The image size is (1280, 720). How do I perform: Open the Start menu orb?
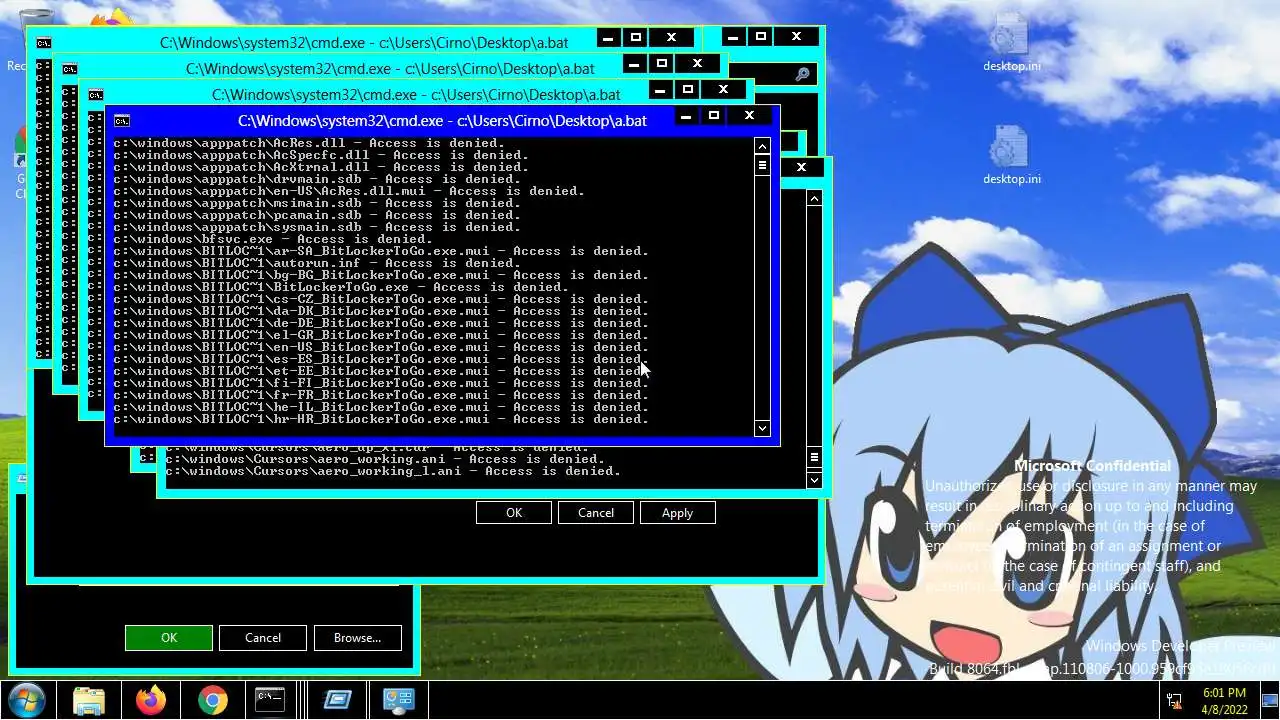[25, 700]
